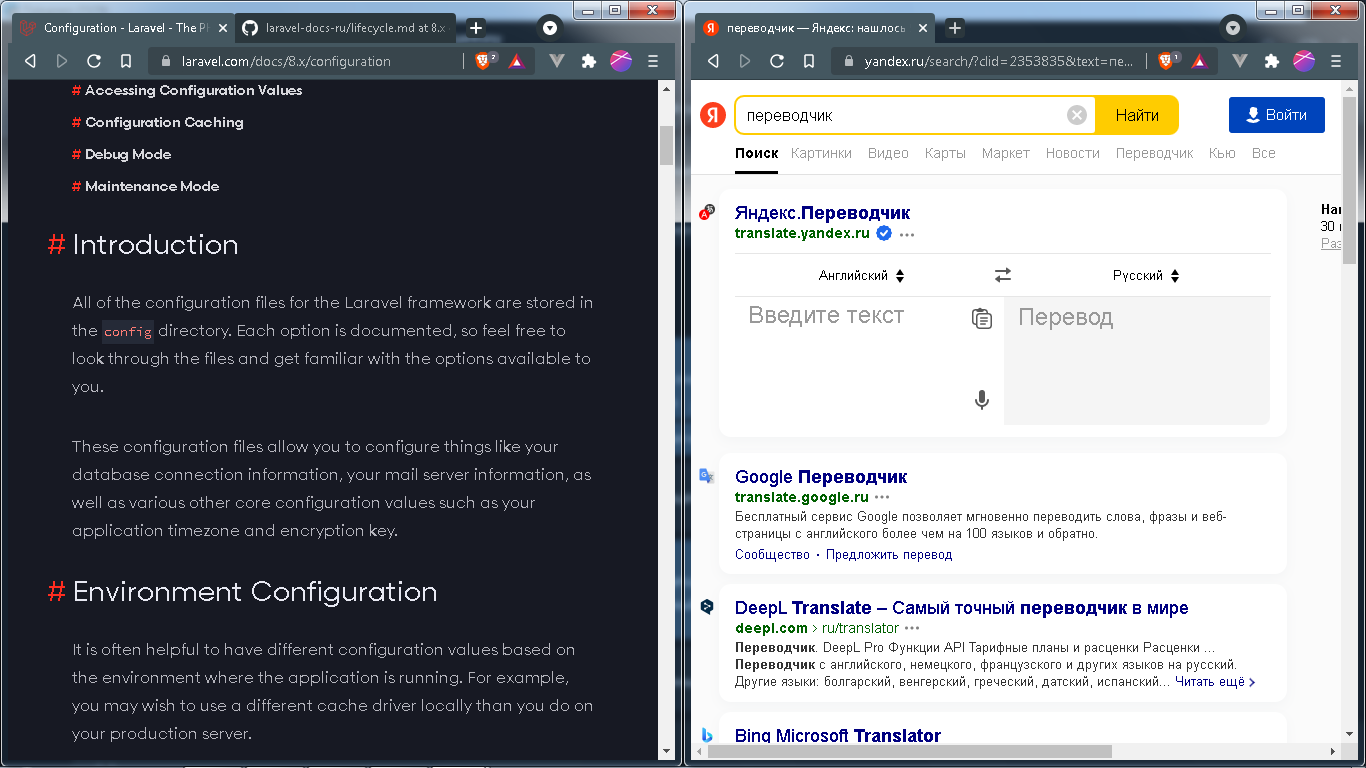Open Яндекс.Переводчик result title
Screen dimensions: 1366x768
[822, 213]
